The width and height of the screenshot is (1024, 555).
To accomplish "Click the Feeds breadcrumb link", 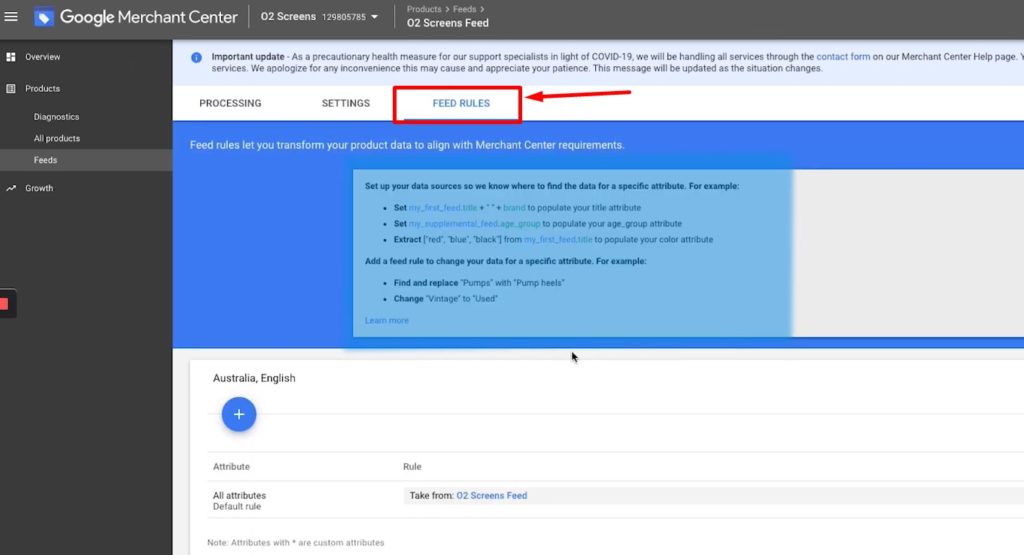I will [464, 9].
